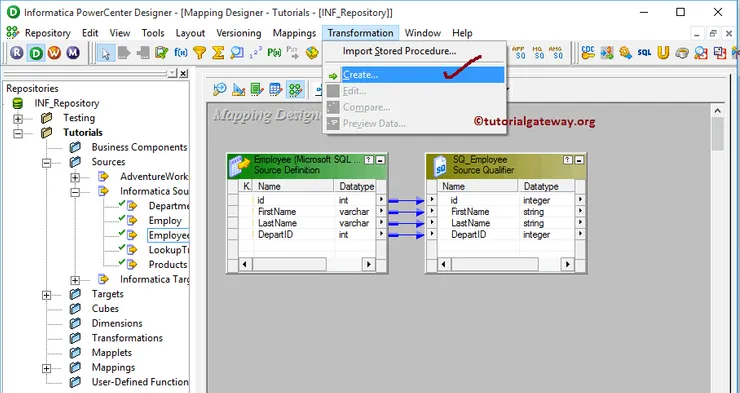This screenshot has width=740, height=393.
Task: Open the Versioning menu
Action: point(239,33)
